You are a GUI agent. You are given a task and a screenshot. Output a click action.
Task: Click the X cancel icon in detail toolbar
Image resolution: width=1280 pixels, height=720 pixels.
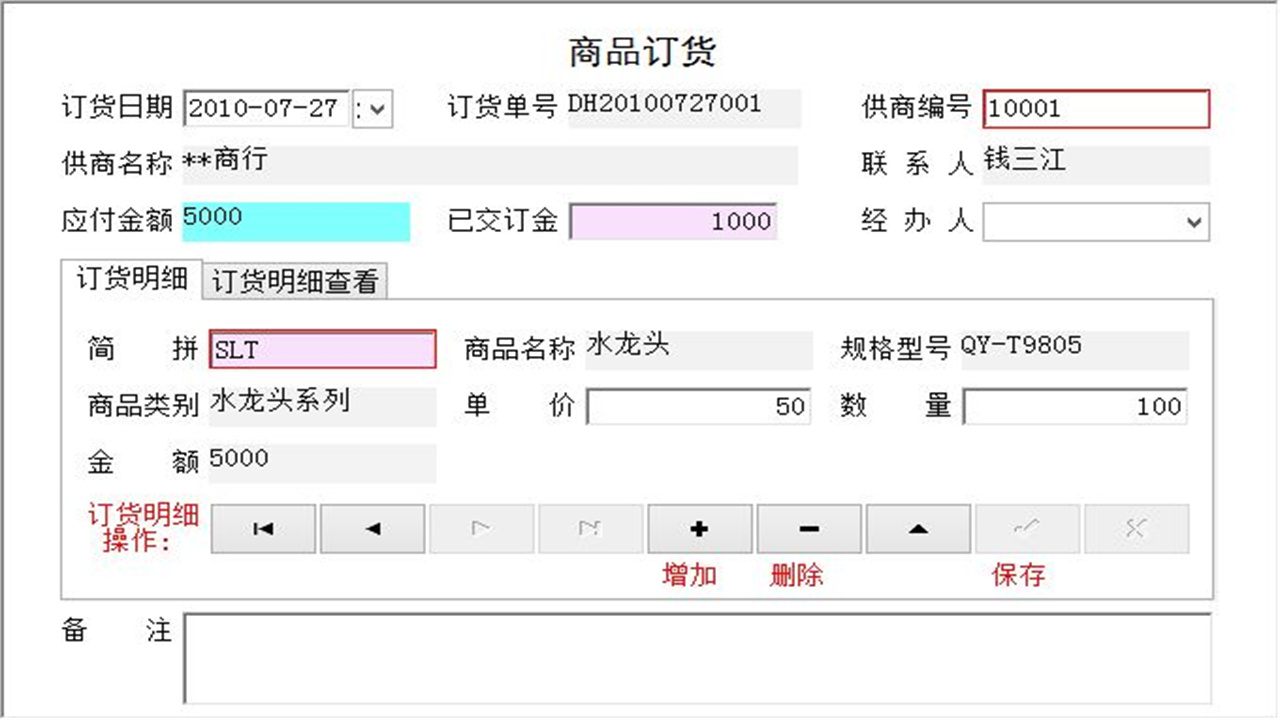[x=1136, y=529]
